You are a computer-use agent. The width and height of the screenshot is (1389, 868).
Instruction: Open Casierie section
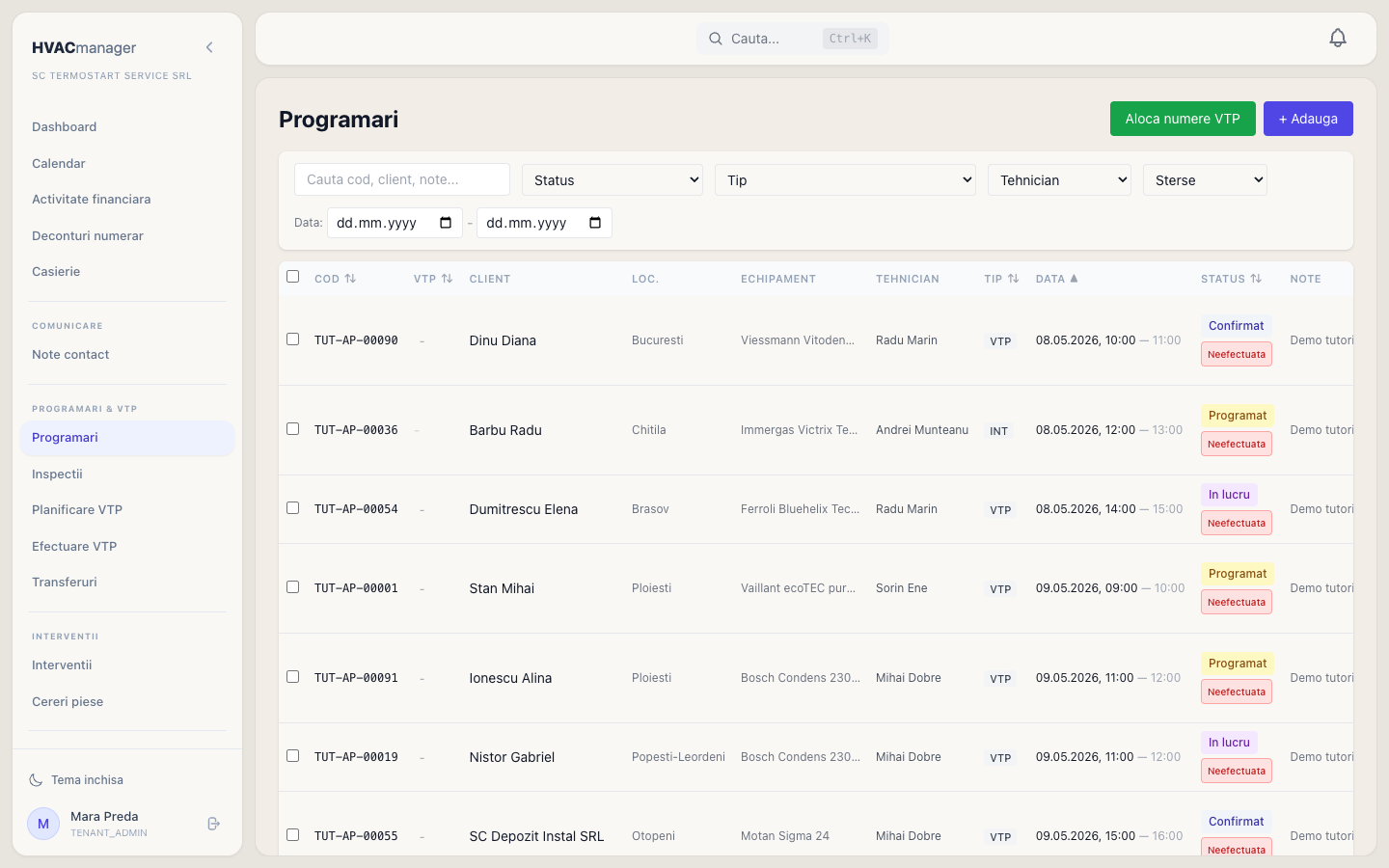click(x=56, y=272)
